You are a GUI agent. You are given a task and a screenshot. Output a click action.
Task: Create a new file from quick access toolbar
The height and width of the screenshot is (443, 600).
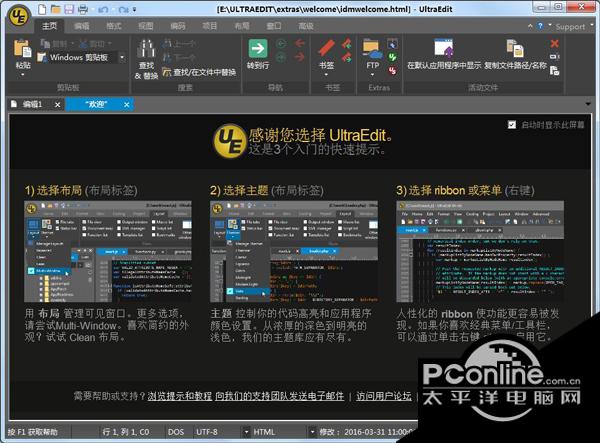tap(42, 9)
